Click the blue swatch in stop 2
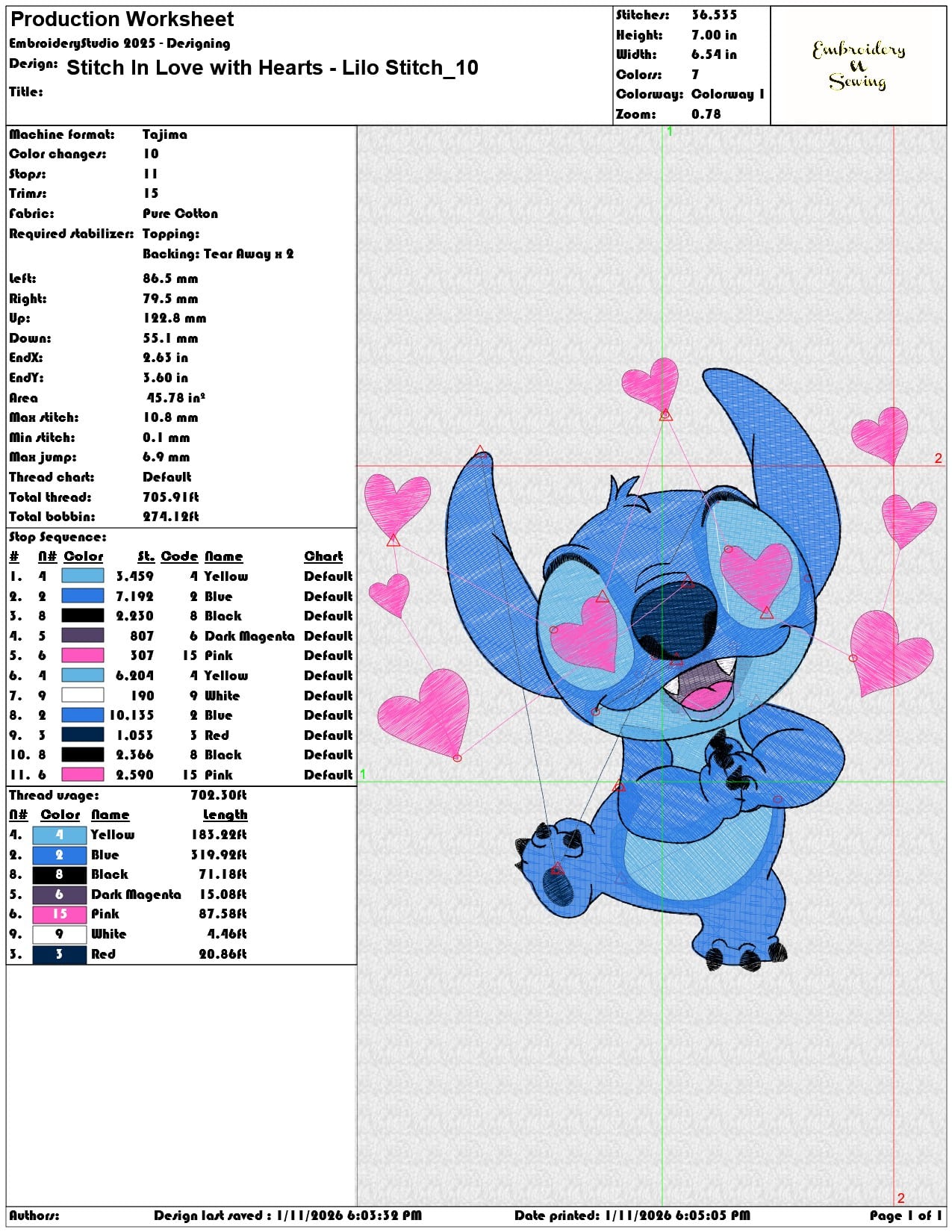This screenshot has width=952, height=1232. tap(83, 596)
